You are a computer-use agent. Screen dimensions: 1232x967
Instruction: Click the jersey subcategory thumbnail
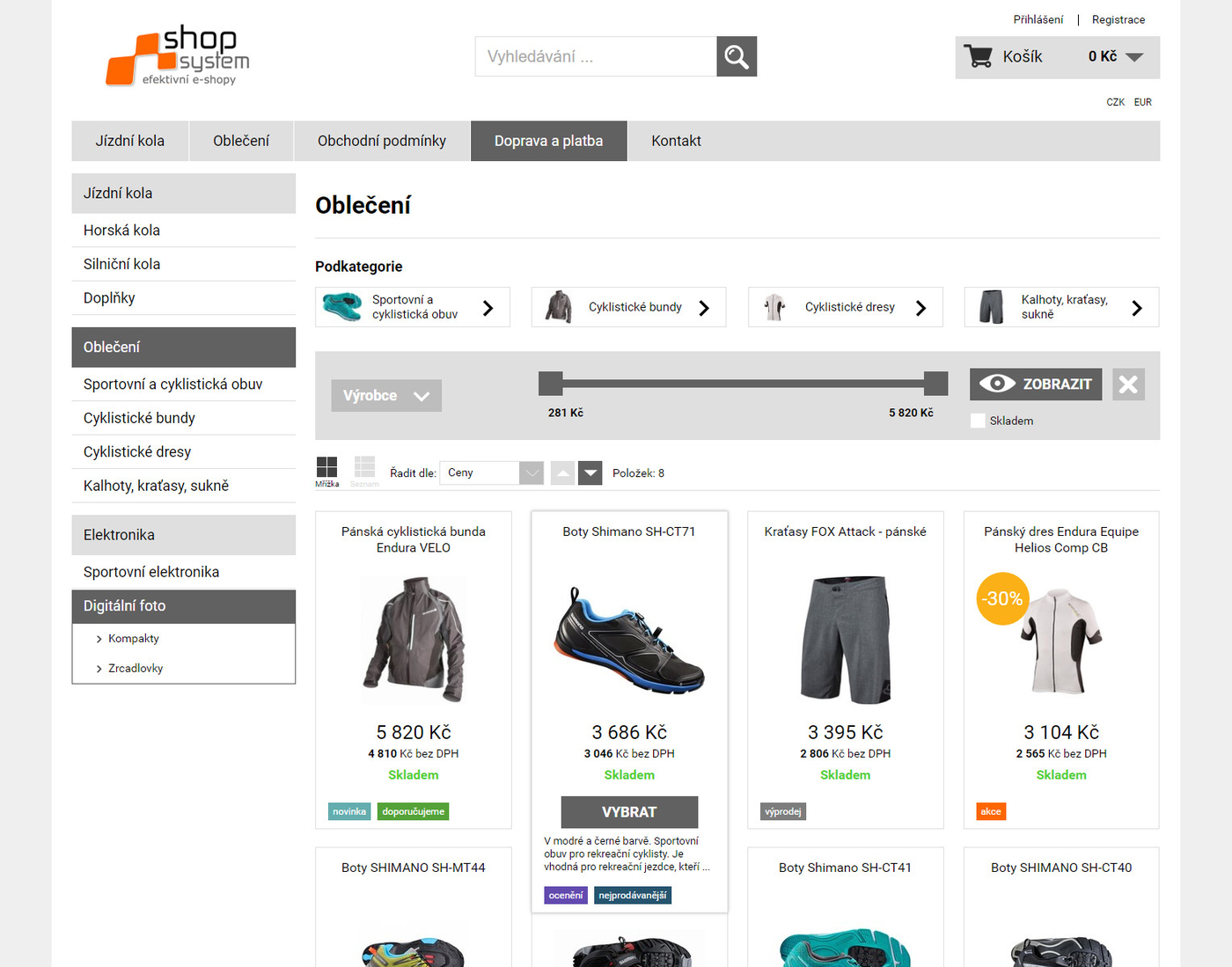pyautogui.click(x=774, y=307)
